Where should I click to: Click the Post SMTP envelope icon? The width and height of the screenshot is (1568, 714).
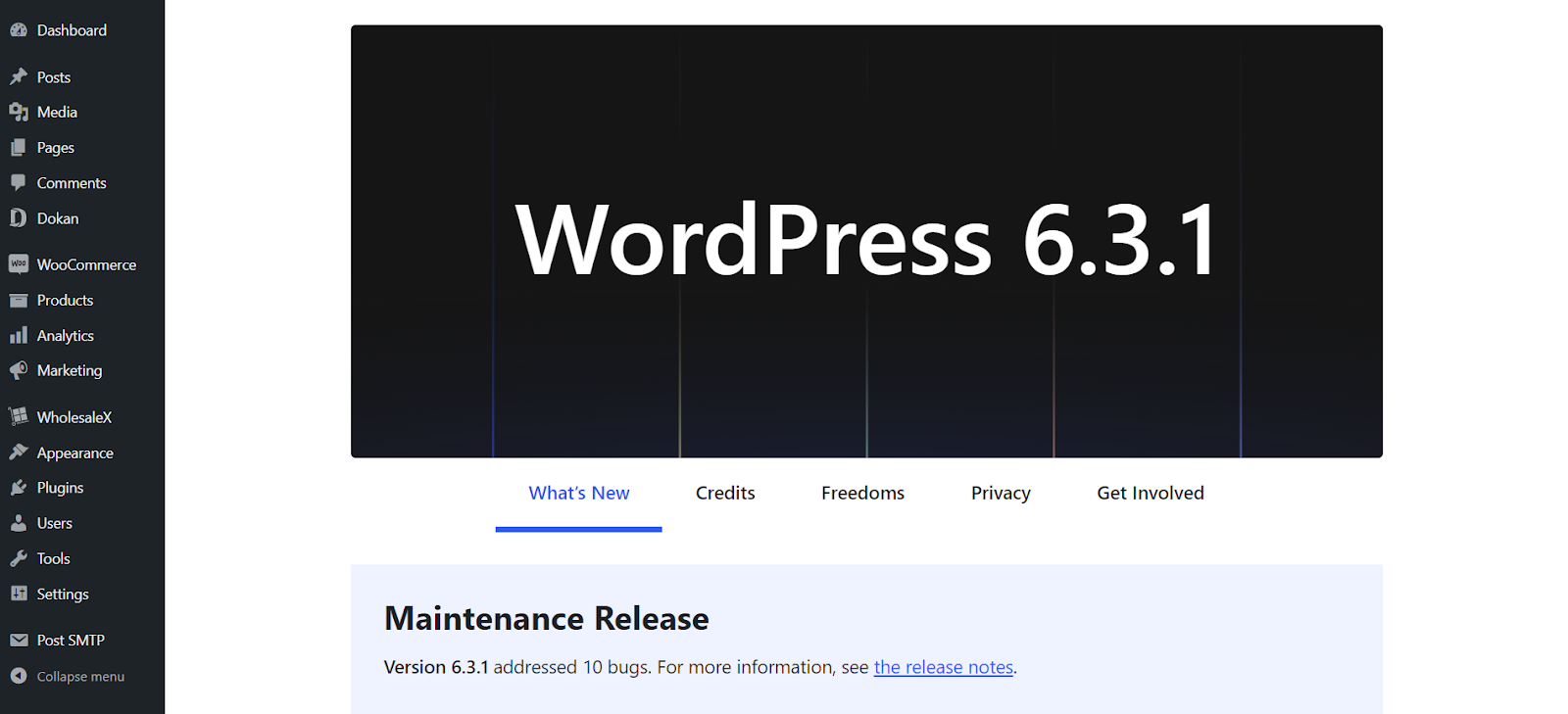(19, 640)
